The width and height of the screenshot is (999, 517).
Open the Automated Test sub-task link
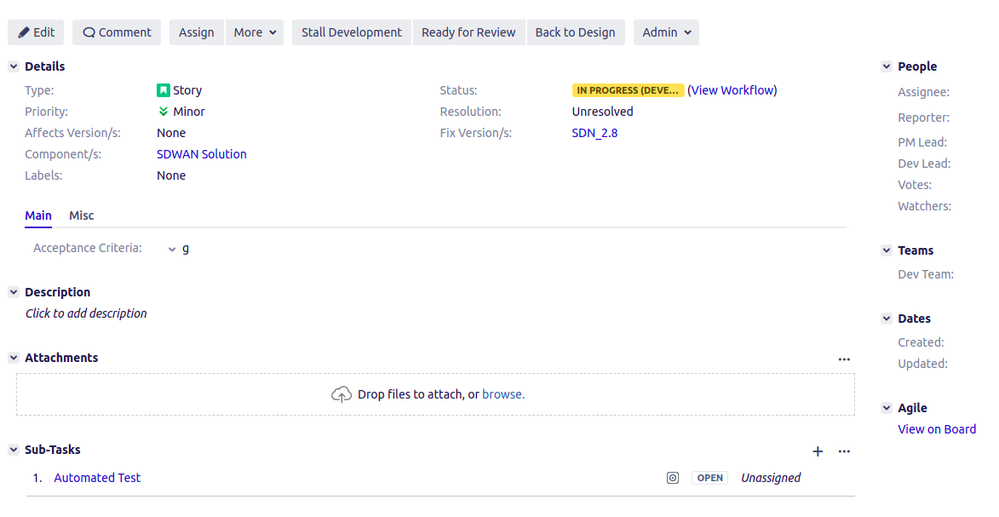click(97, 478)
